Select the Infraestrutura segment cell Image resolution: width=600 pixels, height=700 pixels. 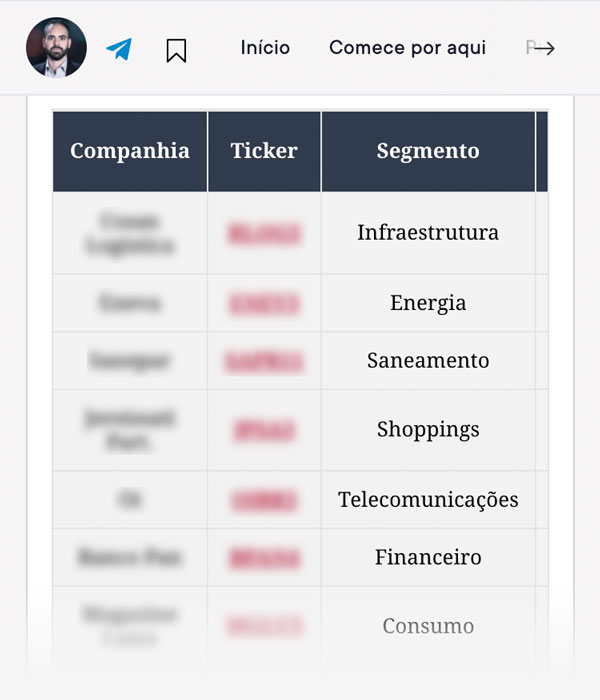click(428, 233)
